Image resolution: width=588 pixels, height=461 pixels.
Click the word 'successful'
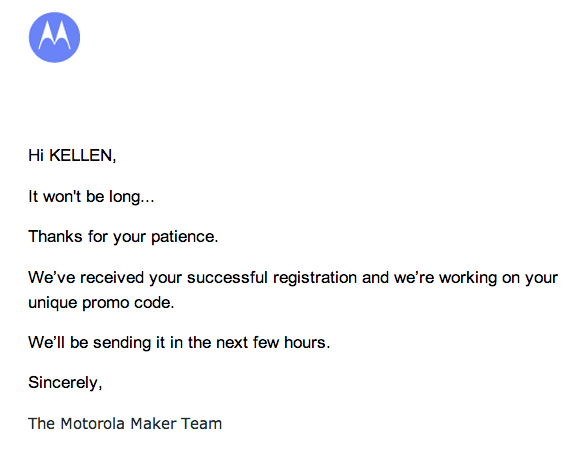pos(227,278)
